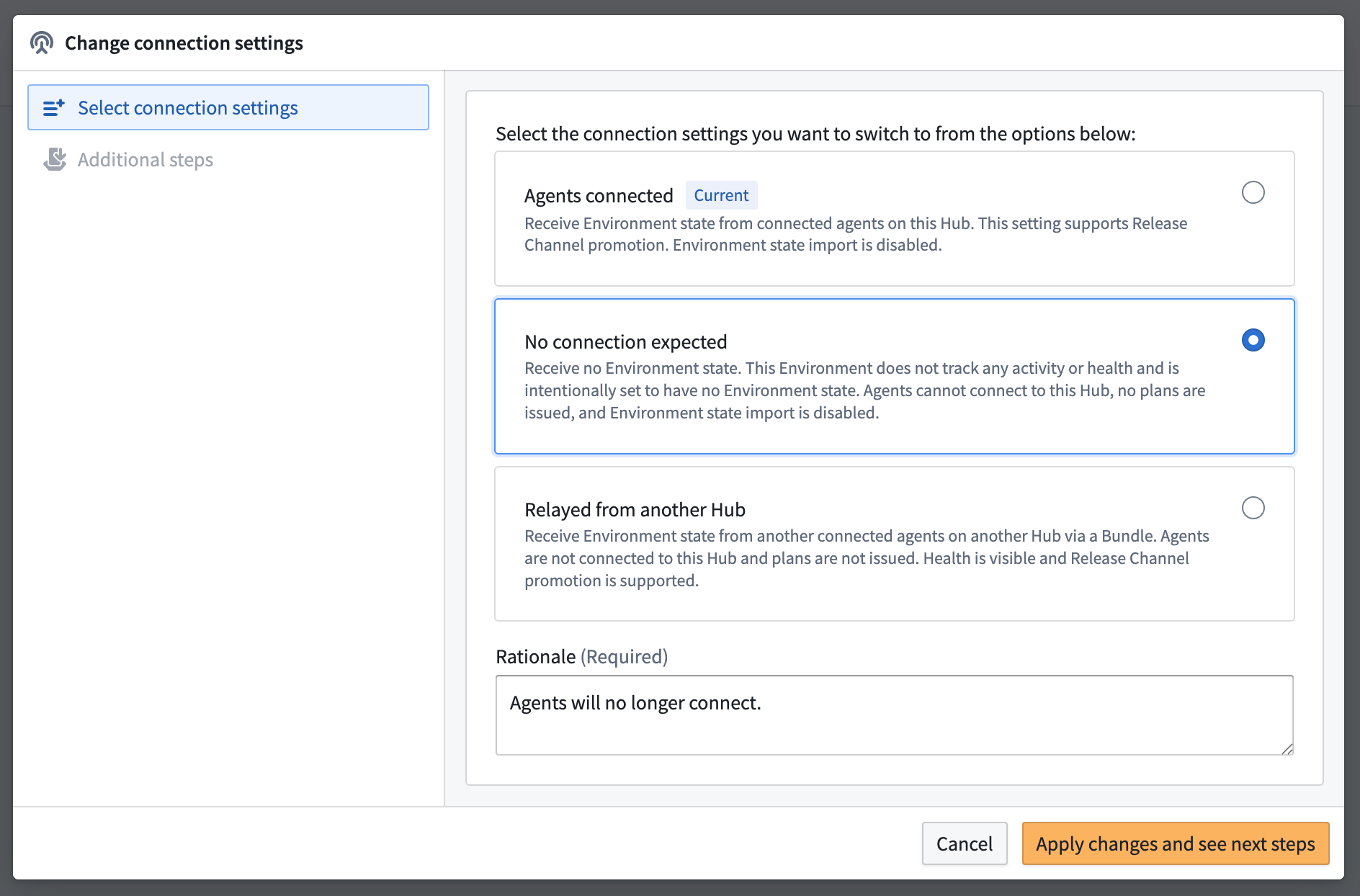Select the Agents connected radio button
The image size is (1360, 896).
pos(1253,193)
